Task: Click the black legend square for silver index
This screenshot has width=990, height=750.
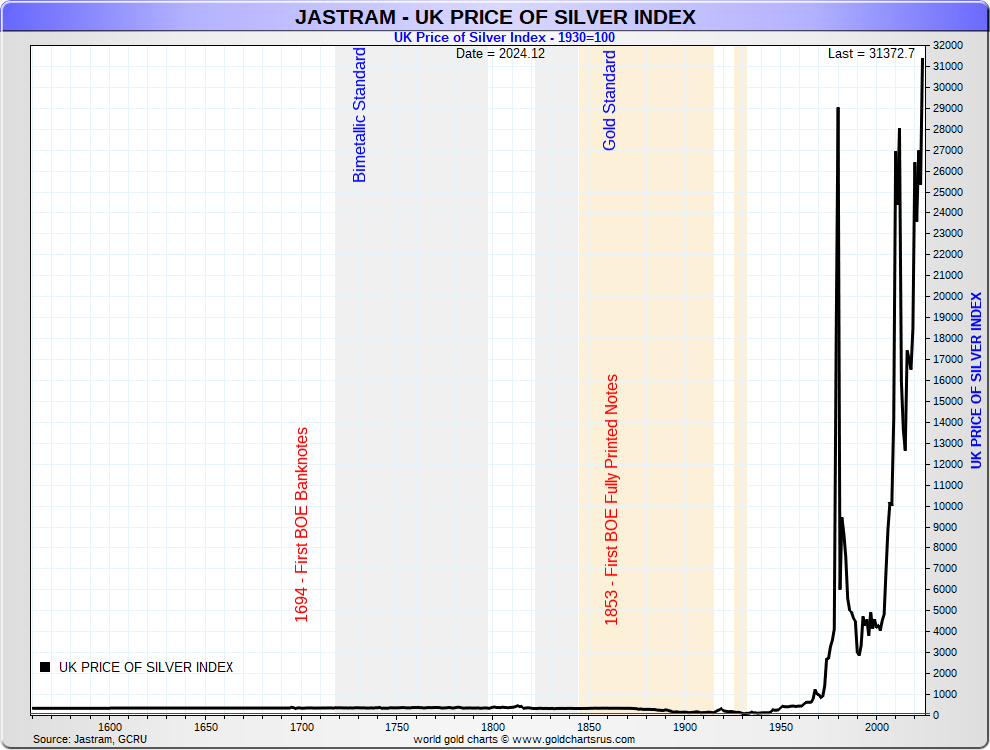Action: 45,667
